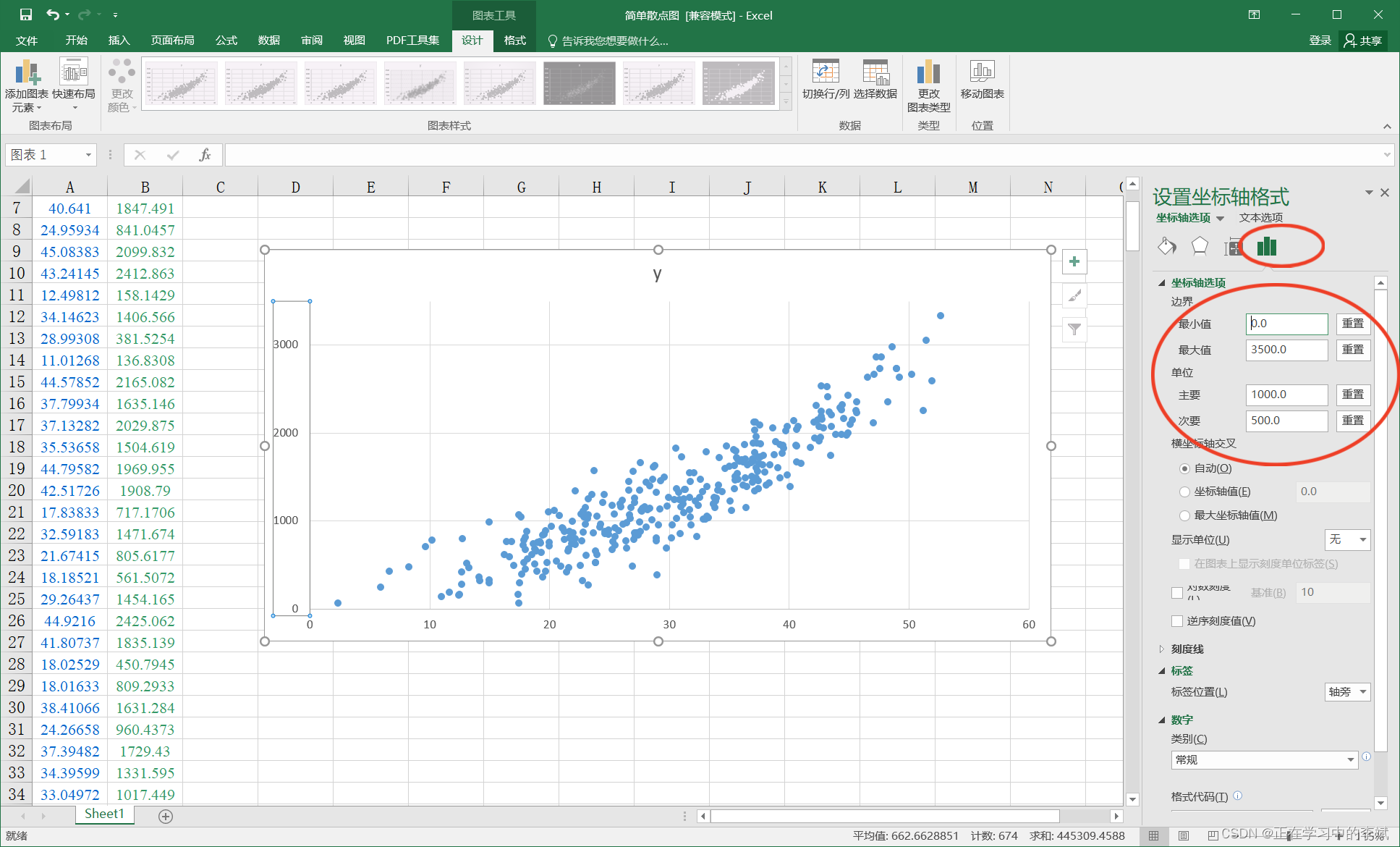Select the dark gray chart style thumbnail
This screenshot has height=847, width=1400.
[579, 83]
